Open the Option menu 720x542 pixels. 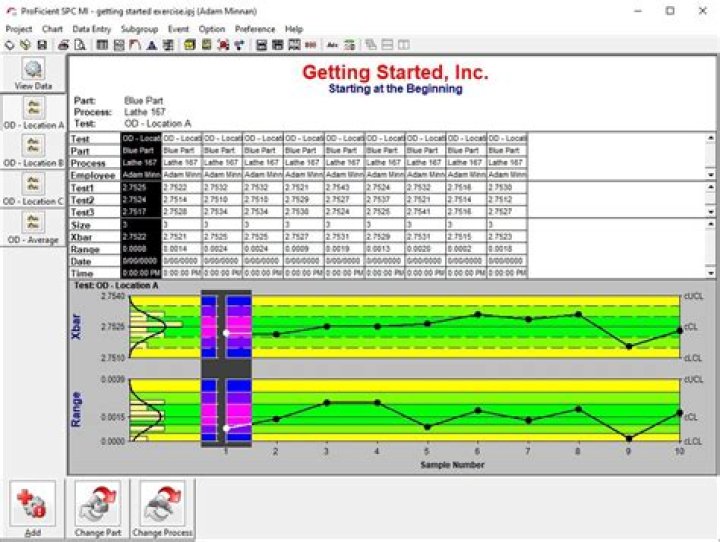[x=212, y=29]
